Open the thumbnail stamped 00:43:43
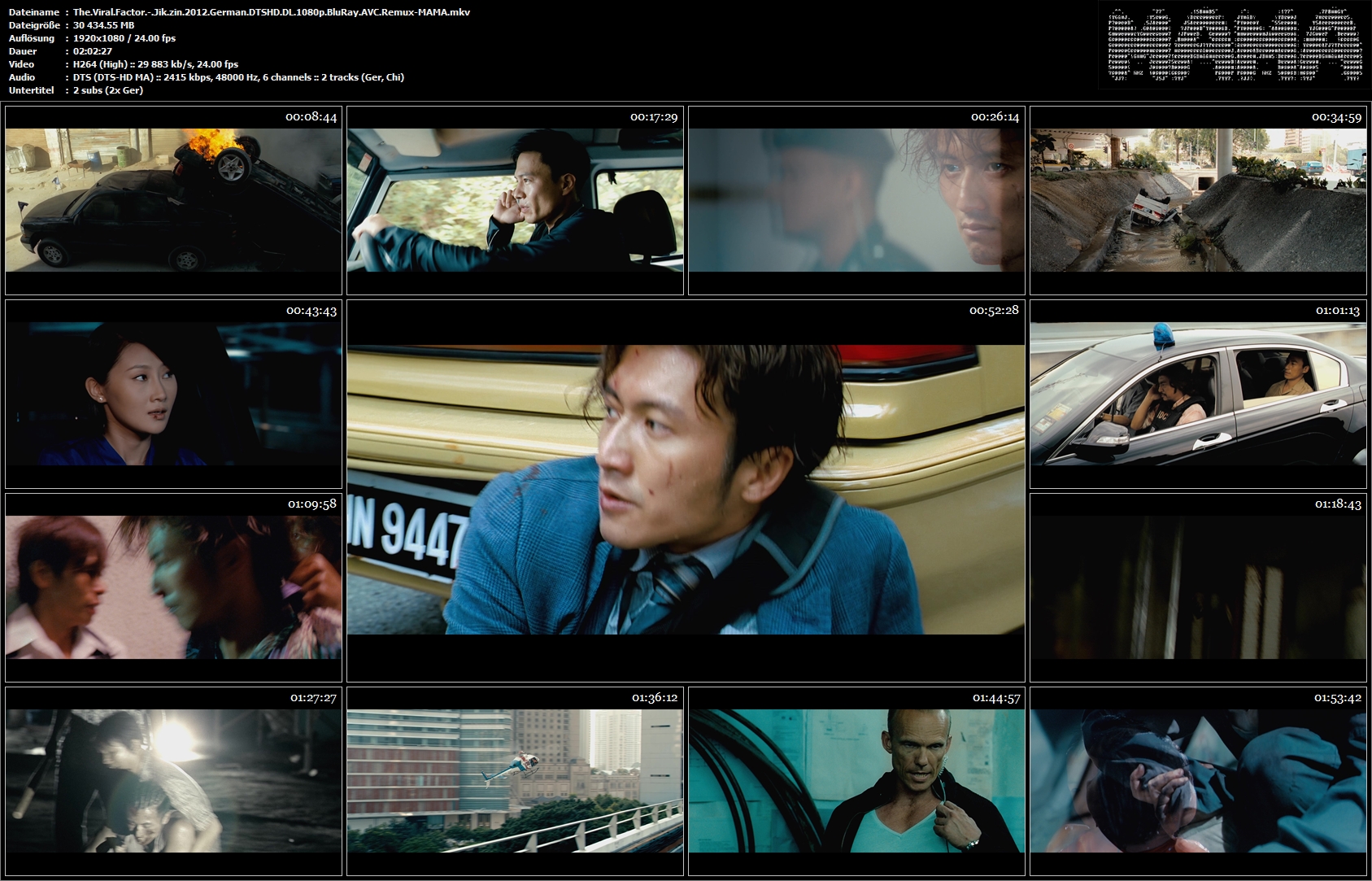Viewport: 1372px width, 881px height. [x=173, y=394]
